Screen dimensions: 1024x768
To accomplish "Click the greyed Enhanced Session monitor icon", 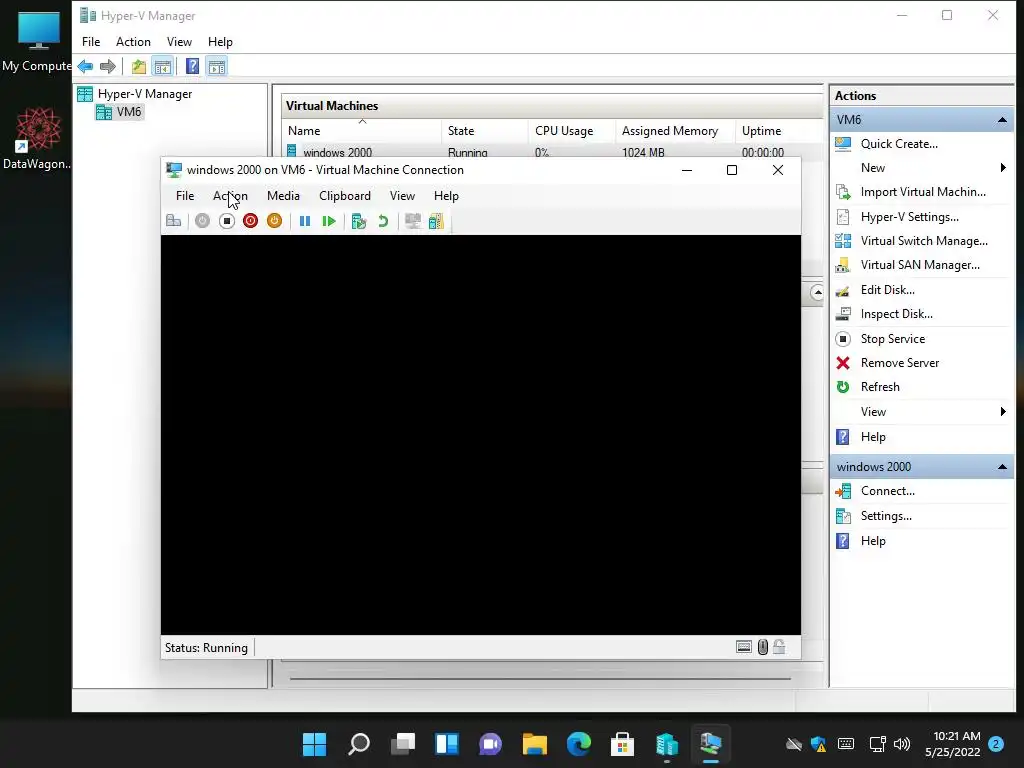I will tap(413, 221).
